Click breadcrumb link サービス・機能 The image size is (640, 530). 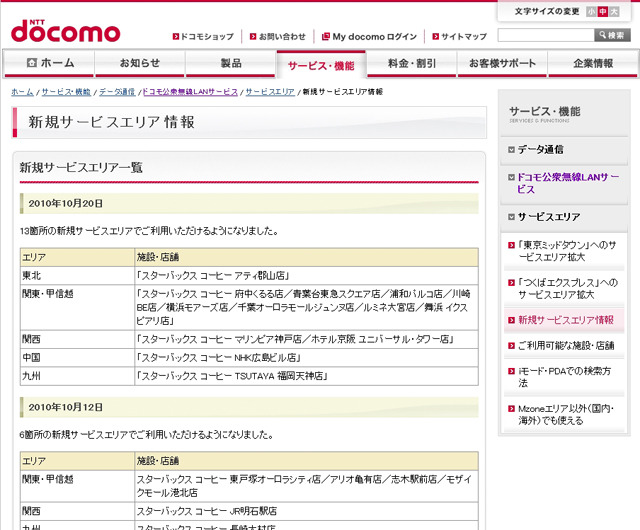point(66,92)
